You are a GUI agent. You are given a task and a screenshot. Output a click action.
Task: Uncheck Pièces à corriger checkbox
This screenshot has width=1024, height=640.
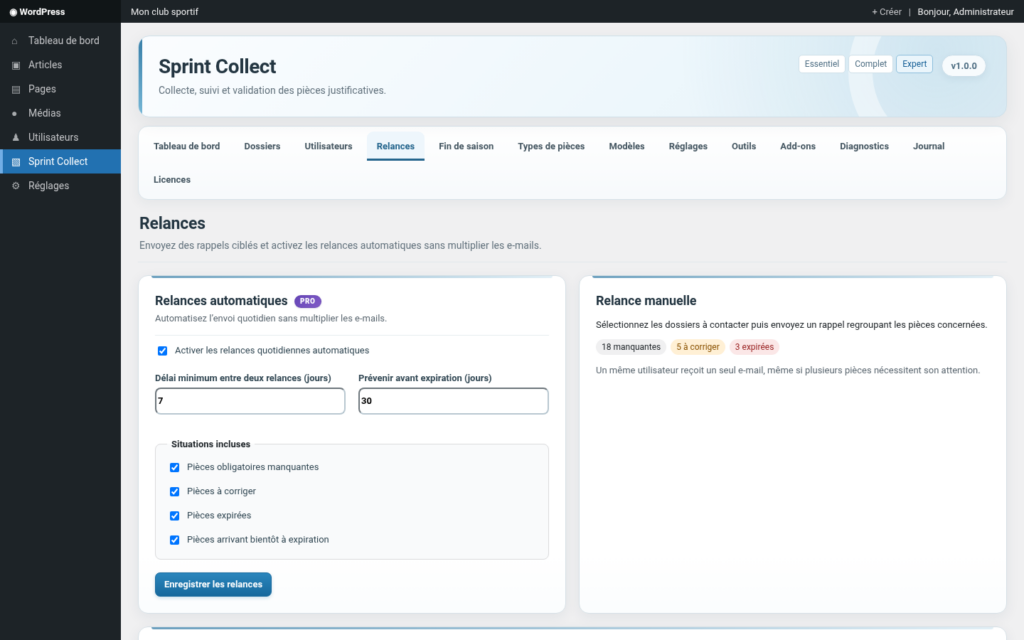(x=174, y=492)
